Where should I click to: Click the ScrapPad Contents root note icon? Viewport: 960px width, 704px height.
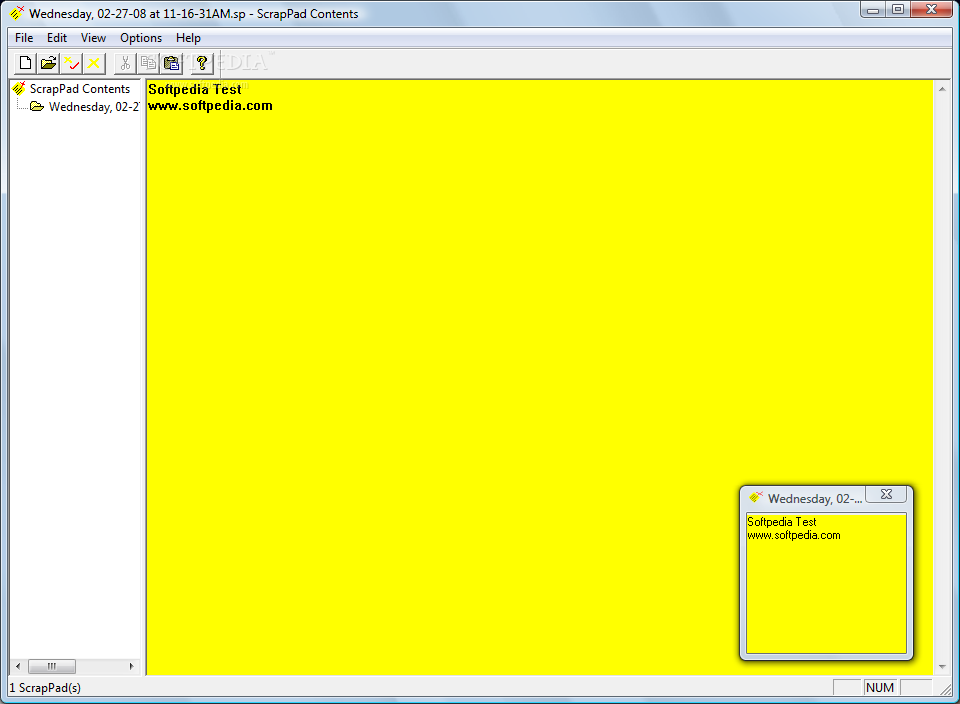(19, 89)
